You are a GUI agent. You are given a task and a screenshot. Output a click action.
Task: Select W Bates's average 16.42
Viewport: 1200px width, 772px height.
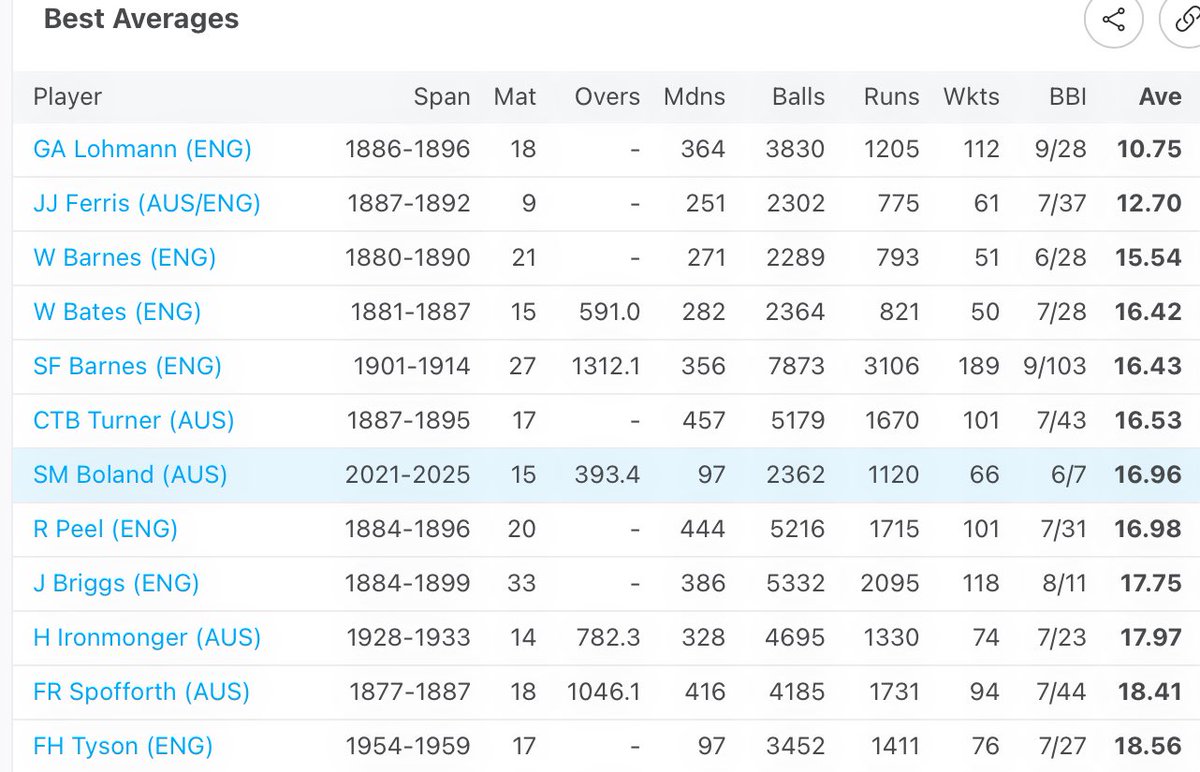(x=1149, y=312)
